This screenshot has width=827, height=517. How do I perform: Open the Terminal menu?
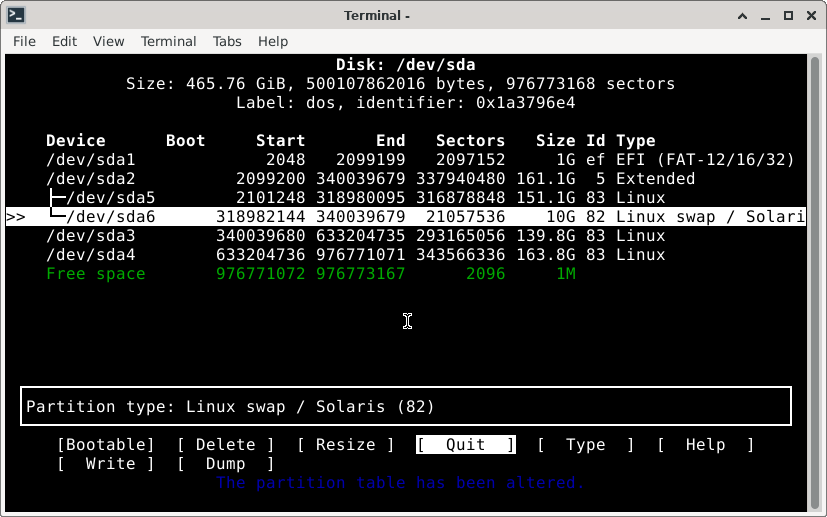(x=168, y=41)
